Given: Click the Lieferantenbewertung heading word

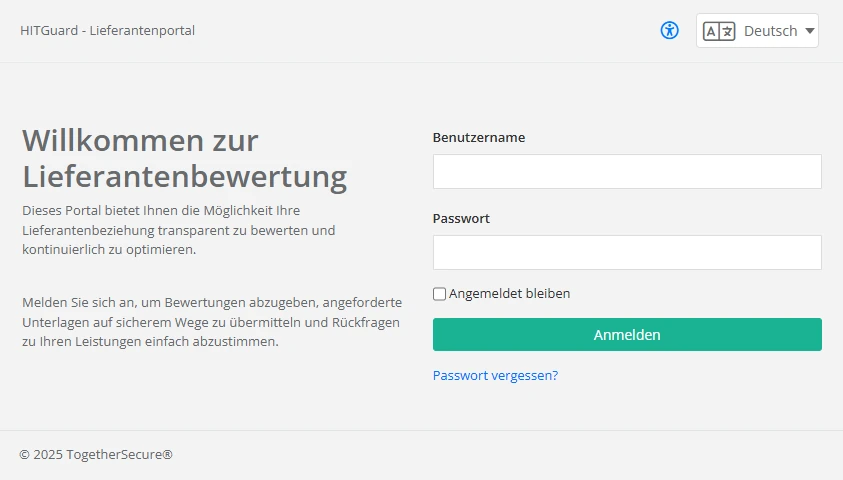Looking at the screenshot, I should click(185, 178).
